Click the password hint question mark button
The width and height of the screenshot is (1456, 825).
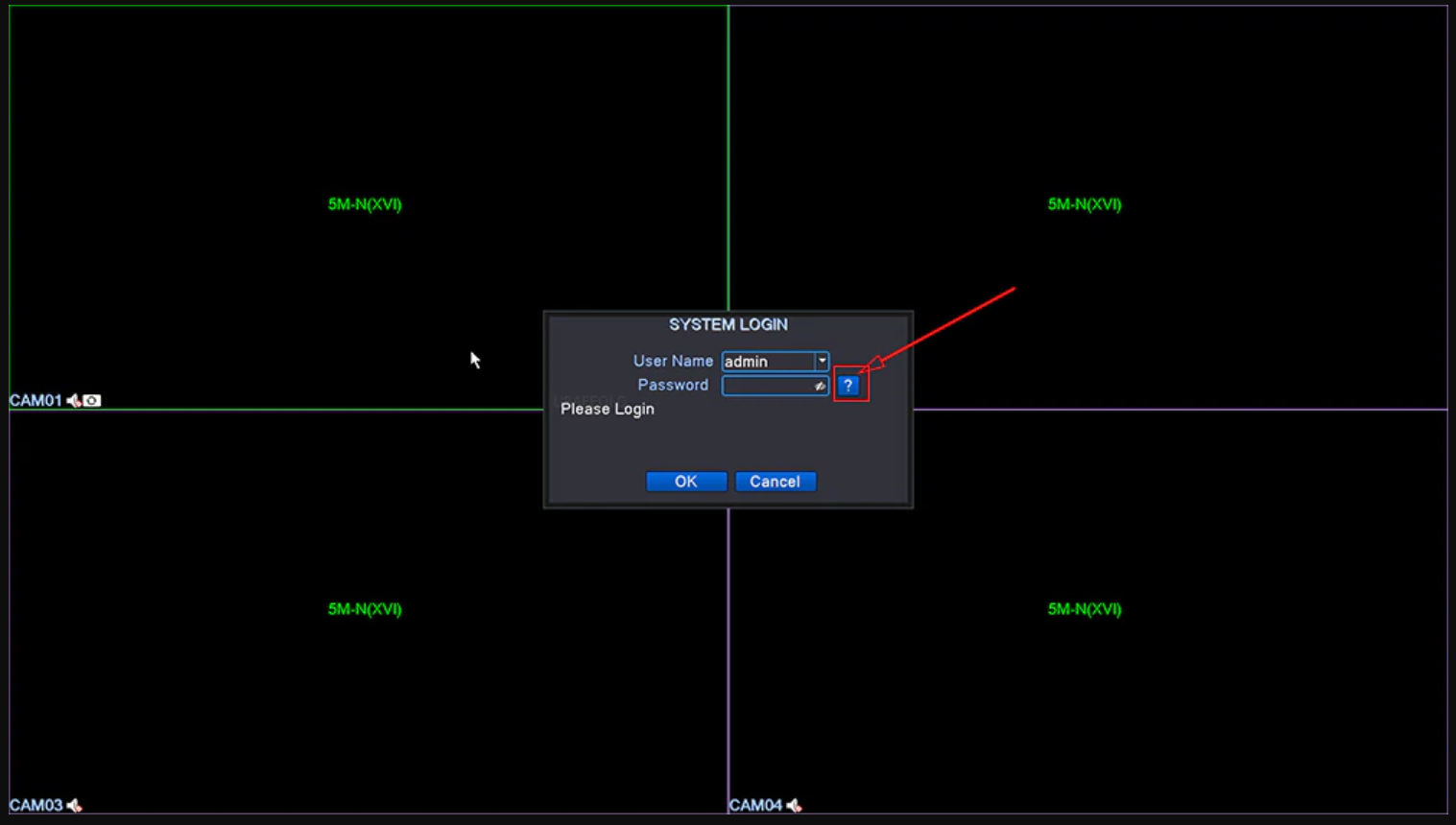[x=848, y=386]
